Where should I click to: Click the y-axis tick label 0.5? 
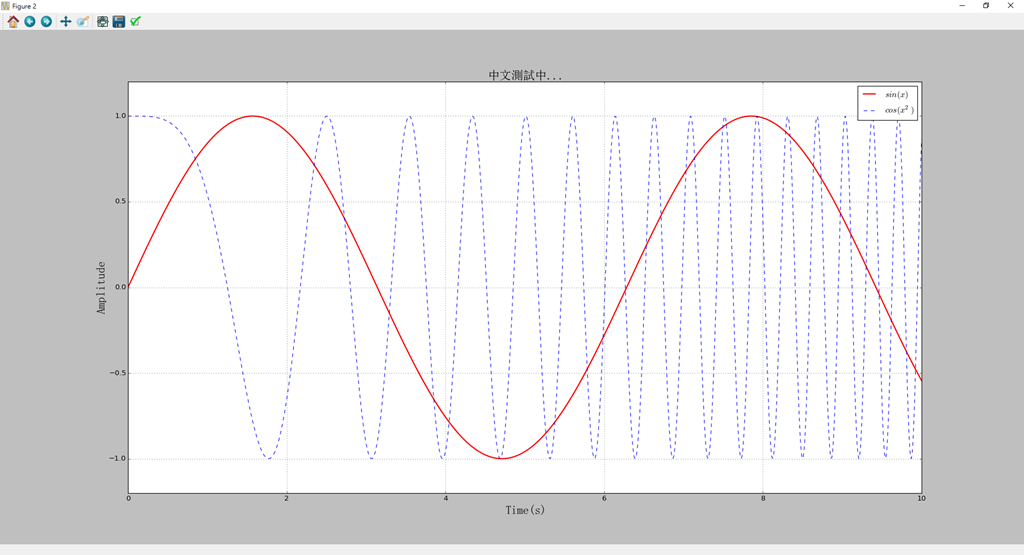[121, 202]
